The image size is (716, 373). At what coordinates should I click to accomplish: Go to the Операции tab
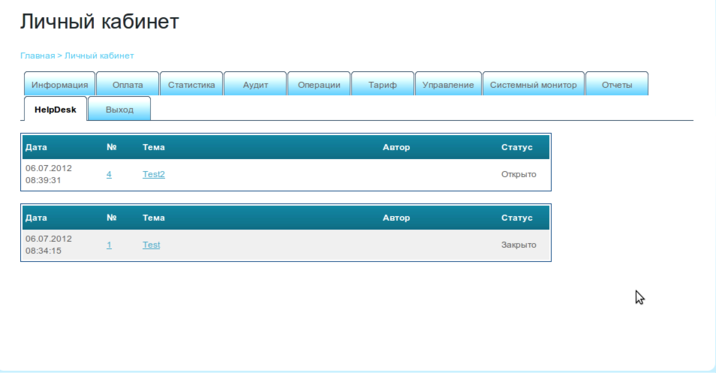pyautogui.click(x=319, y=84)
